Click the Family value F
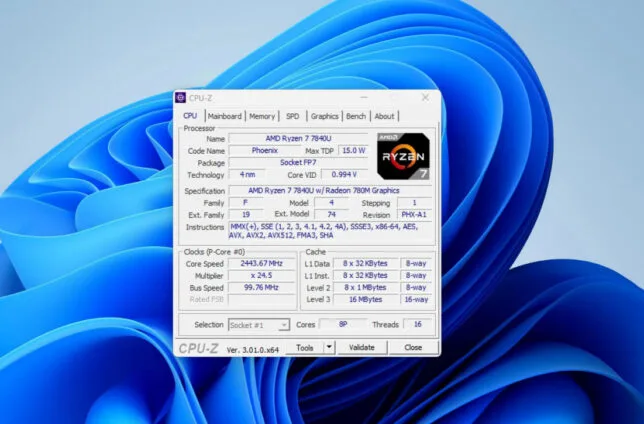Viewport: 644px width, 424px height. (x=246, y=203)
